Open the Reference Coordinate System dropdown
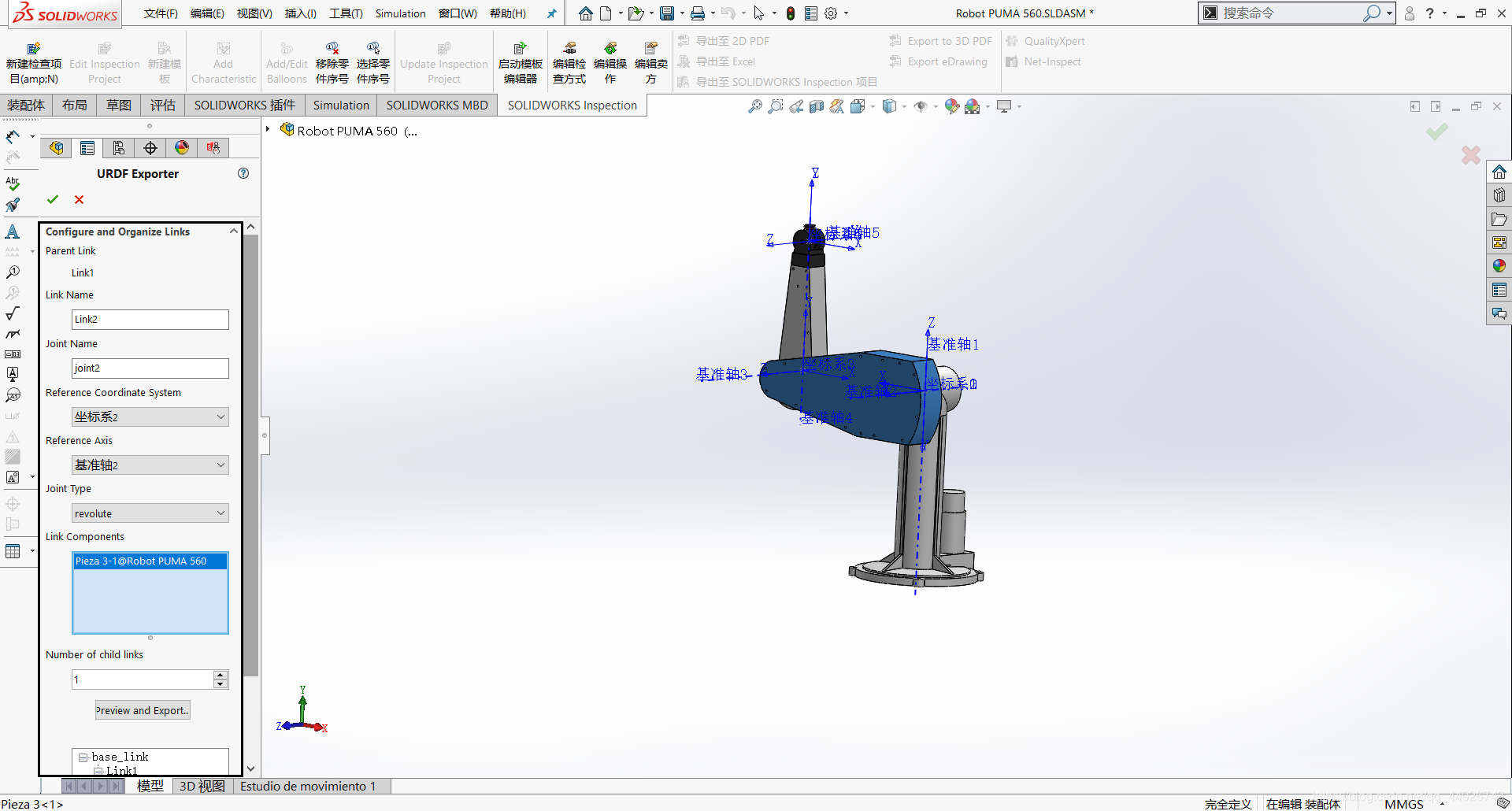This screenshot has width=1512, height=811. click(150, 417)
